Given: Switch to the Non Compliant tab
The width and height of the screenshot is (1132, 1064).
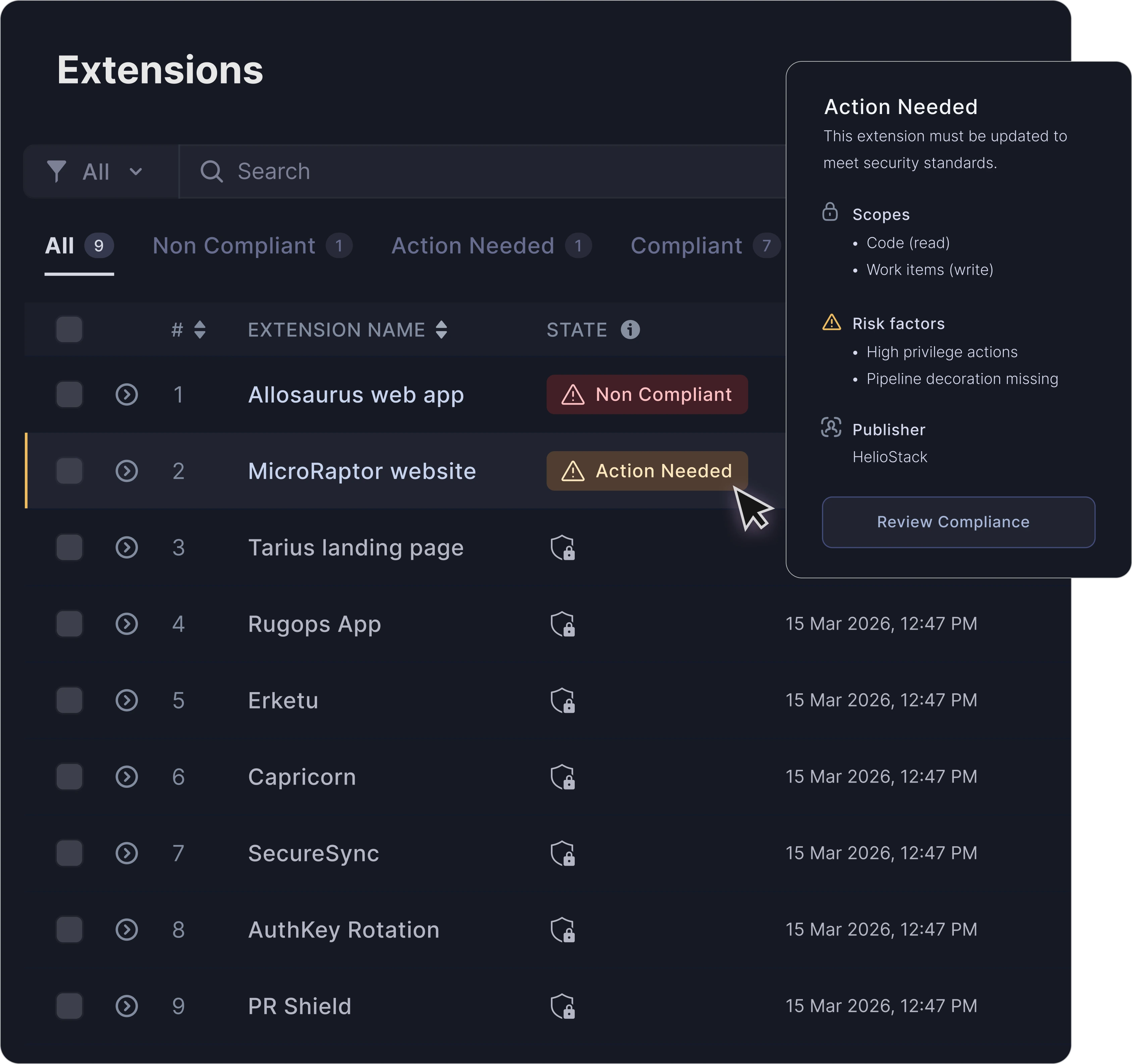Looking at the screenshot, I should 234,246.
